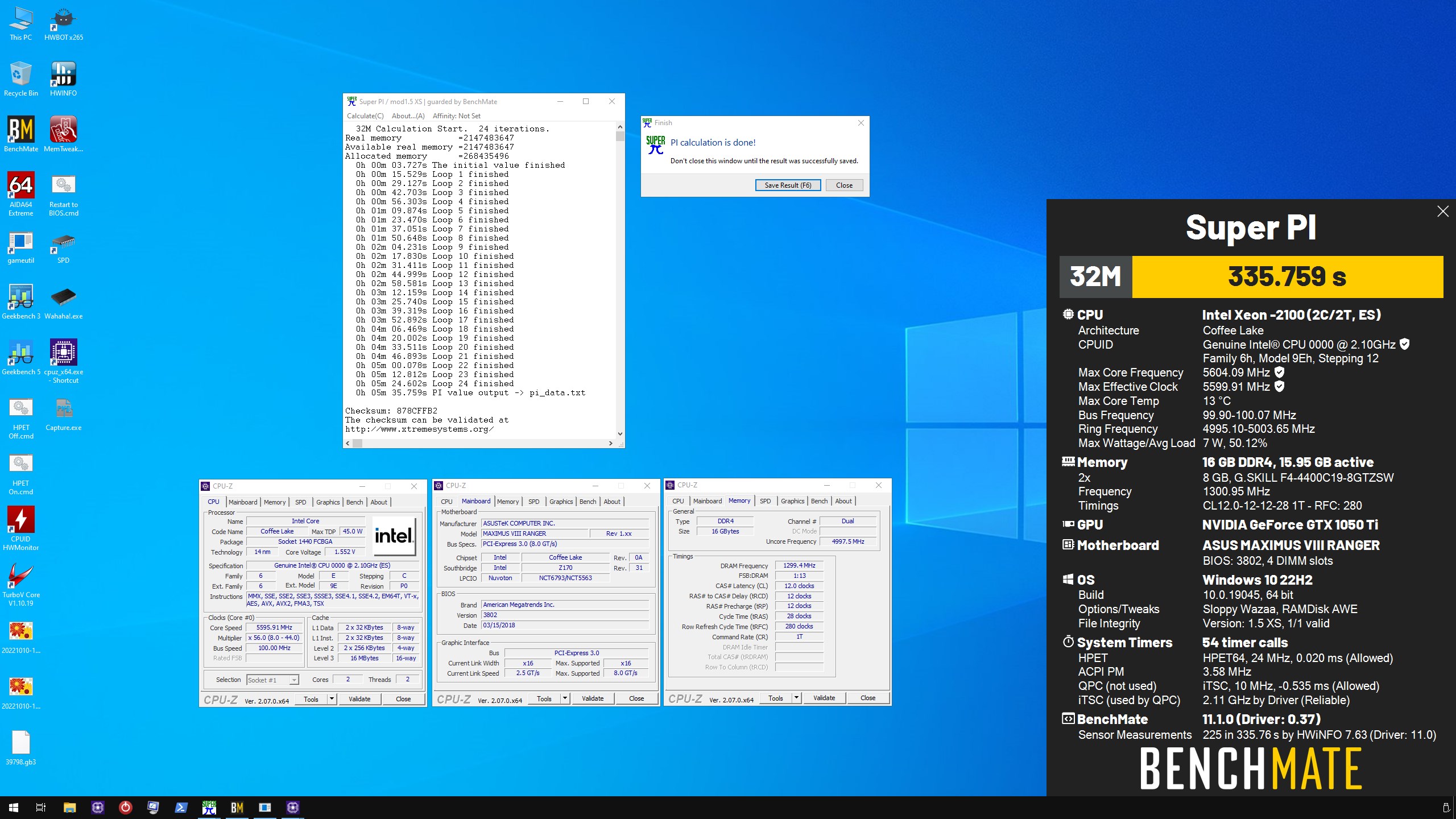The width and height of the screenshot is (1456, 819).
Task: Click the http://www.xtremesystems.org/ text
Action: [x=420, y=429]
